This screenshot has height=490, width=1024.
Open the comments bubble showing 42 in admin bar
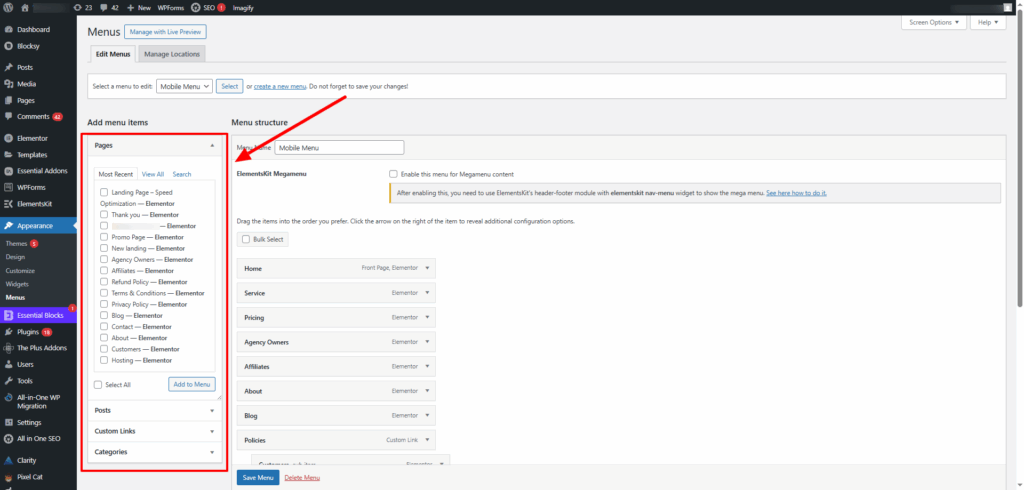106,8
